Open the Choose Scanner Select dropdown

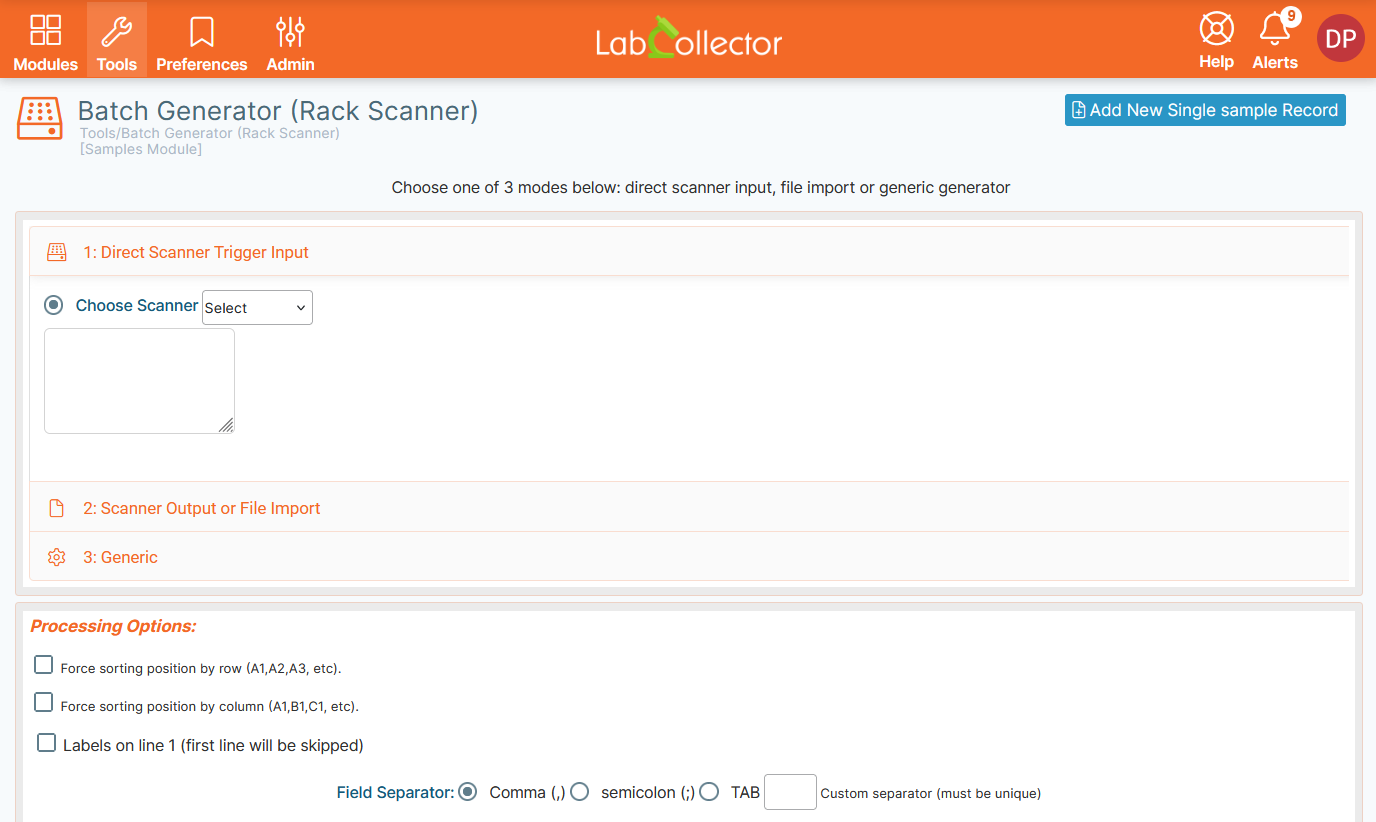257,308
